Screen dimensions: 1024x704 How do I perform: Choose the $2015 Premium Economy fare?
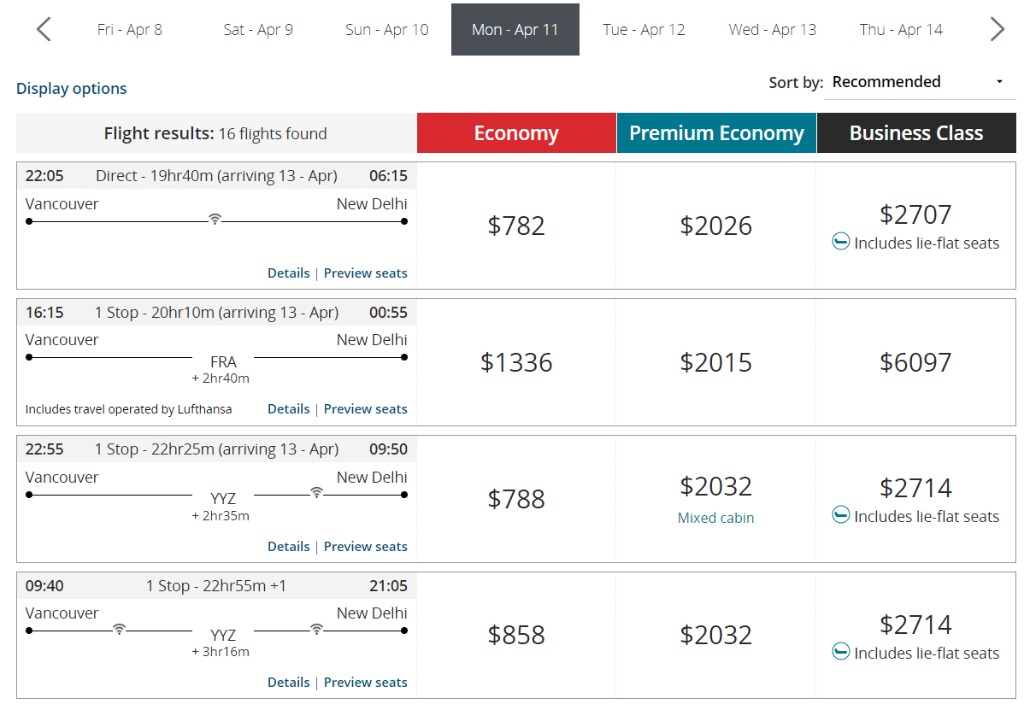tap(716, 362)
